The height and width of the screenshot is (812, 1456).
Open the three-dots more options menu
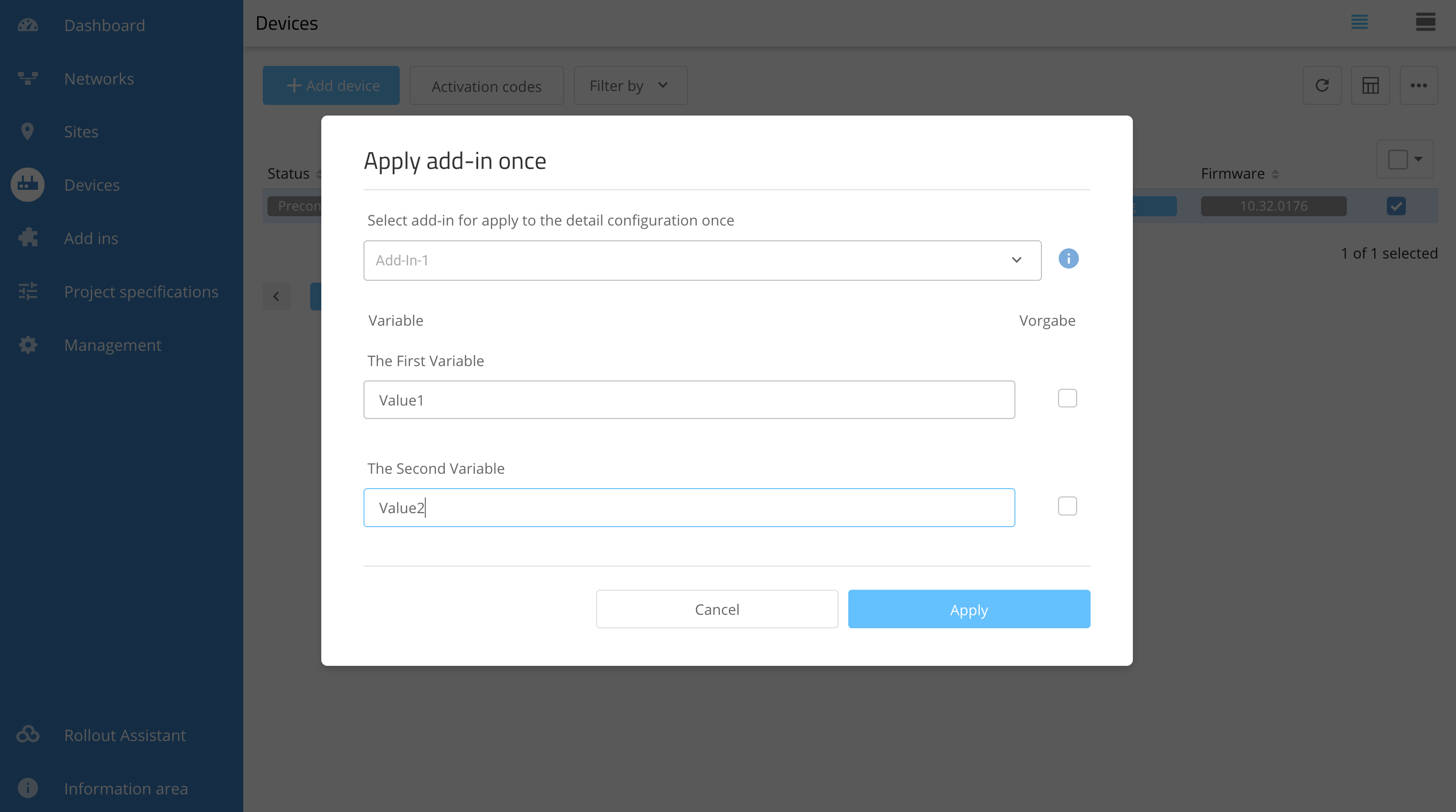click(1418, 86)
